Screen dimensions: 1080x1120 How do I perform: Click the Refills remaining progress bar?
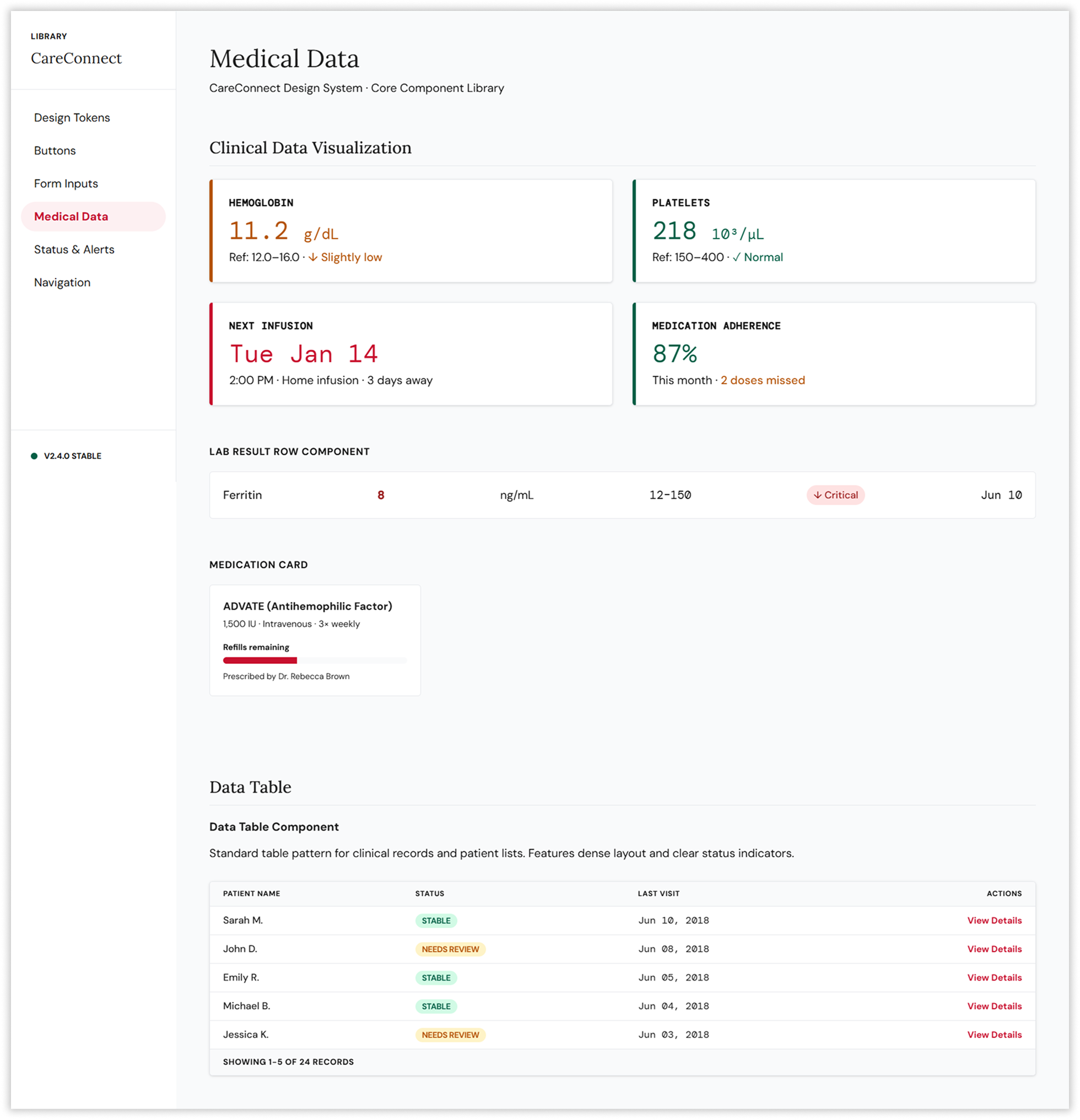(314, 661)
